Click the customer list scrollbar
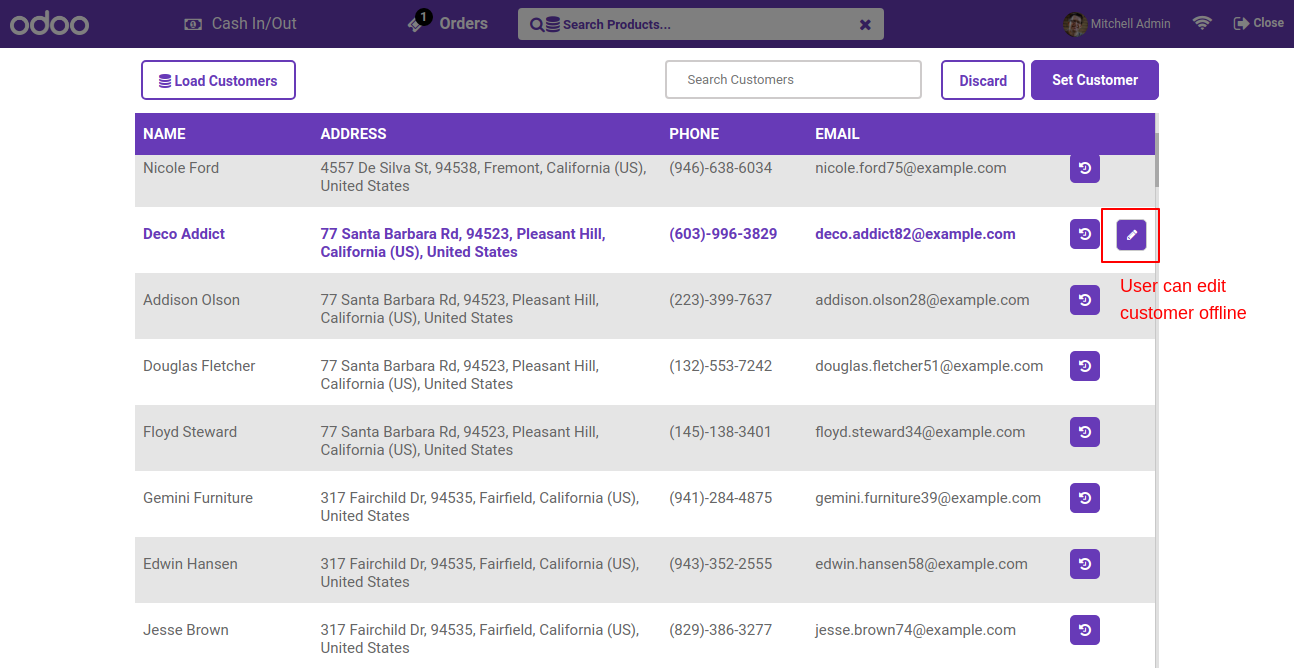 pyautogui.click(x=1157, y=160)
